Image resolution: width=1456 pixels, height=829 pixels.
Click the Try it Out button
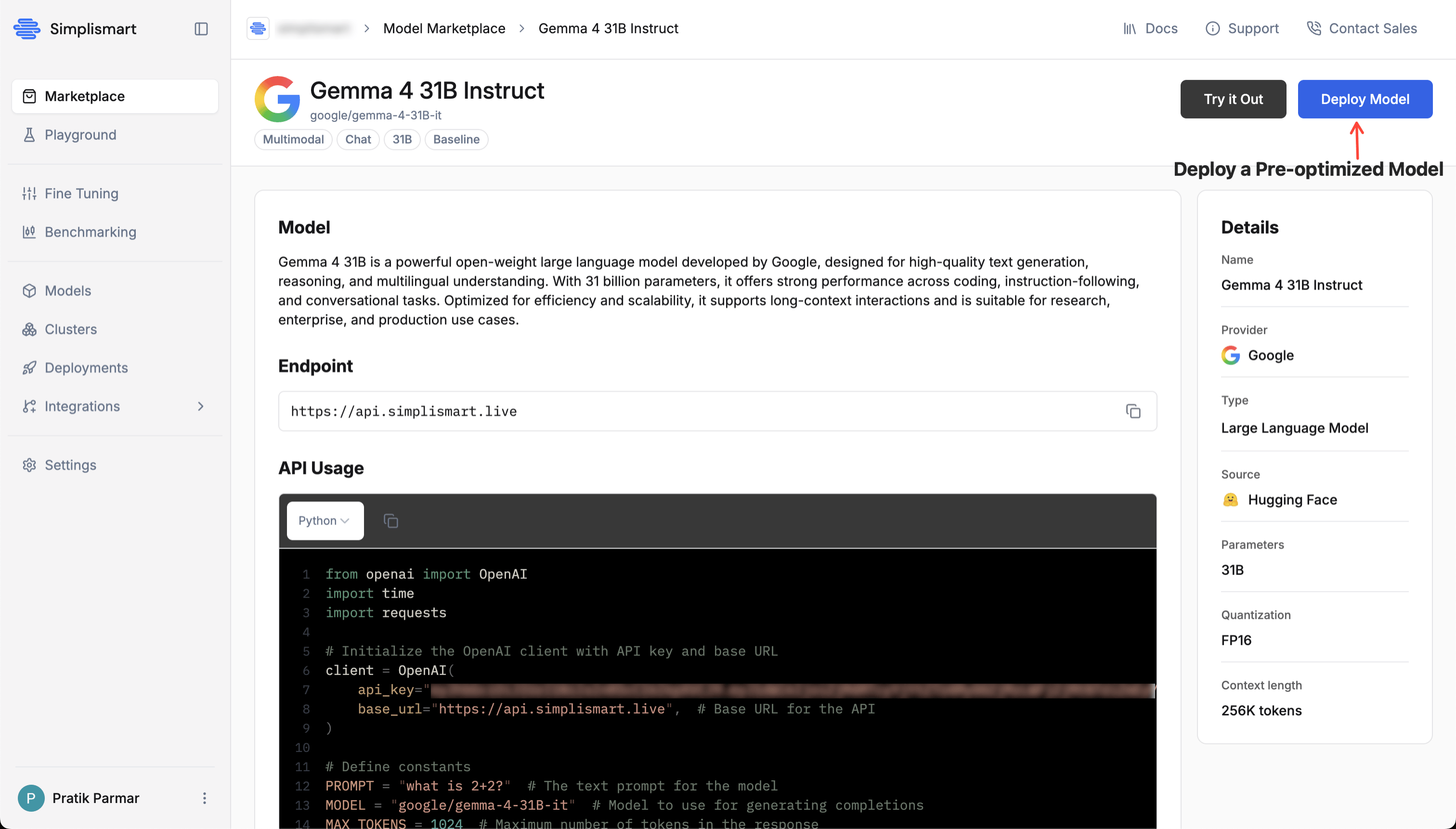pyautogui.click(x=1233, y=99)
